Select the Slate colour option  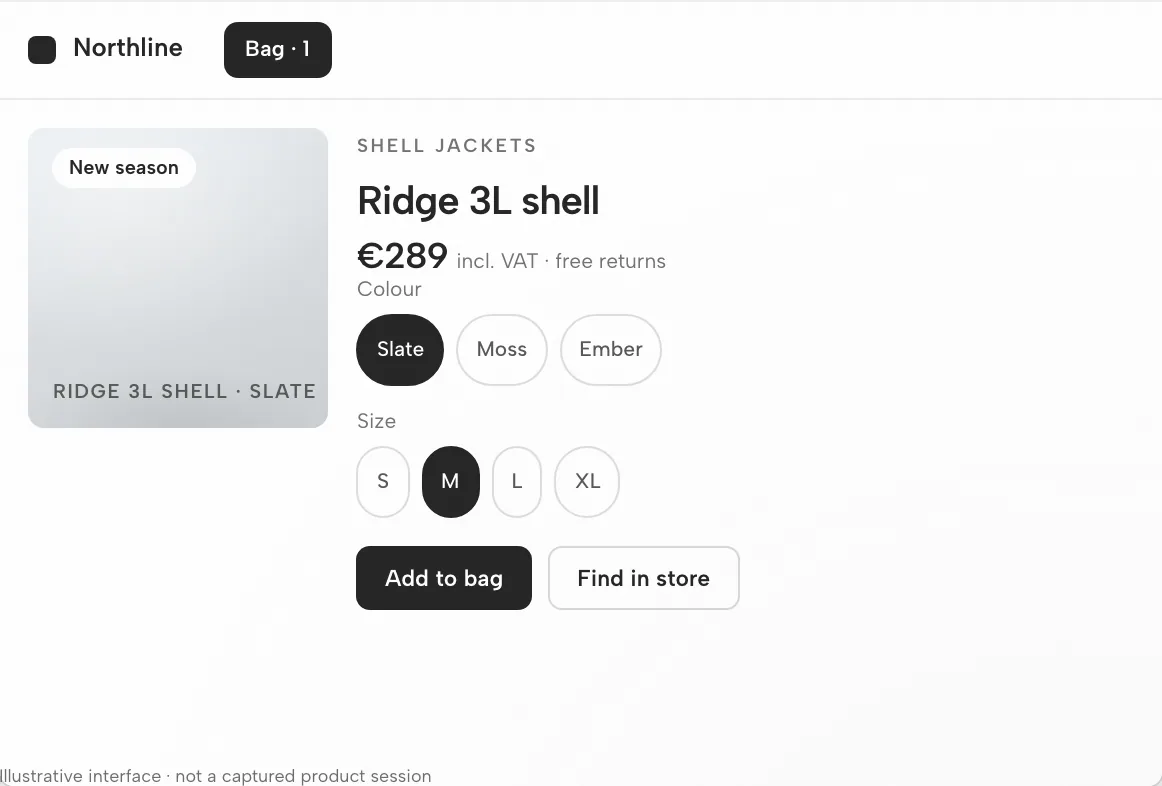coord(400,350)
